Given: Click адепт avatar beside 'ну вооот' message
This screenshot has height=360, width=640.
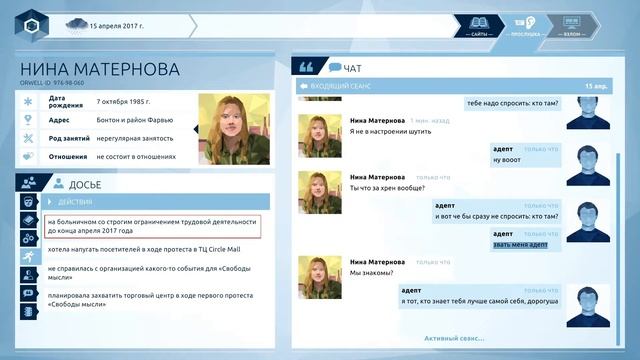Looking at the screenshot, I should (588, 165).
